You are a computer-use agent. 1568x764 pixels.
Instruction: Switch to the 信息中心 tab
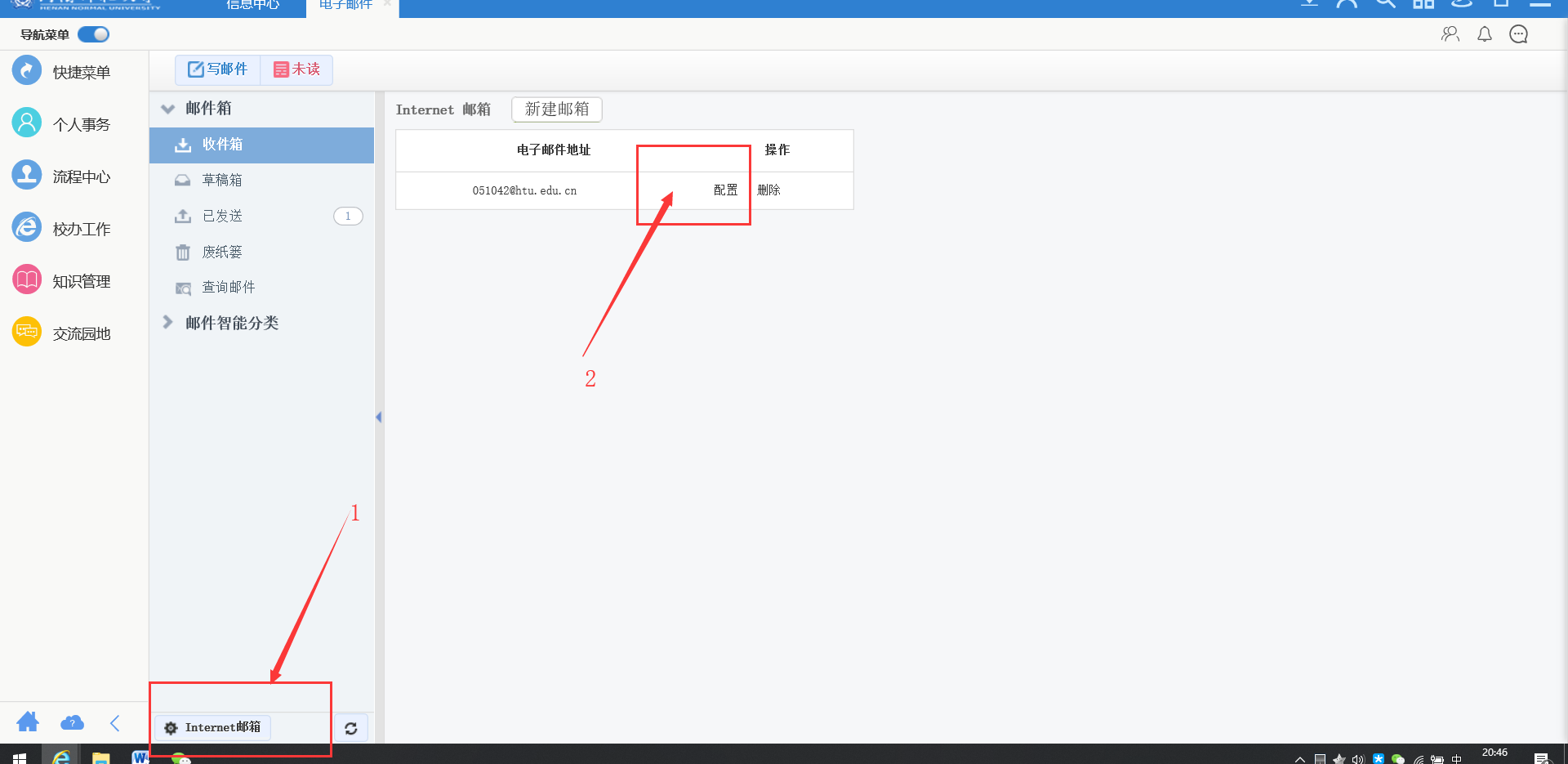(252, 5)
